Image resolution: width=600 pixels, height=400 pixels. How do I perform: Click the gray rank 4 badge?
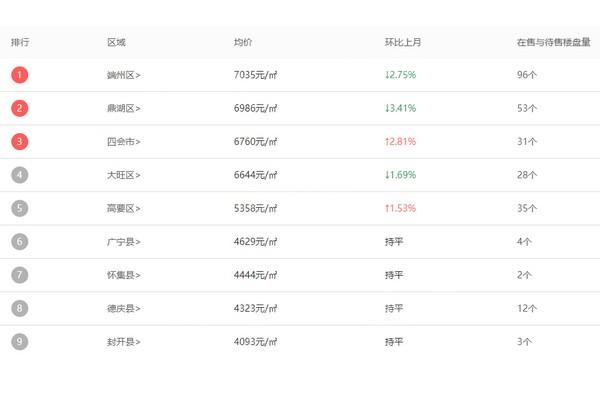pos(20,175)
